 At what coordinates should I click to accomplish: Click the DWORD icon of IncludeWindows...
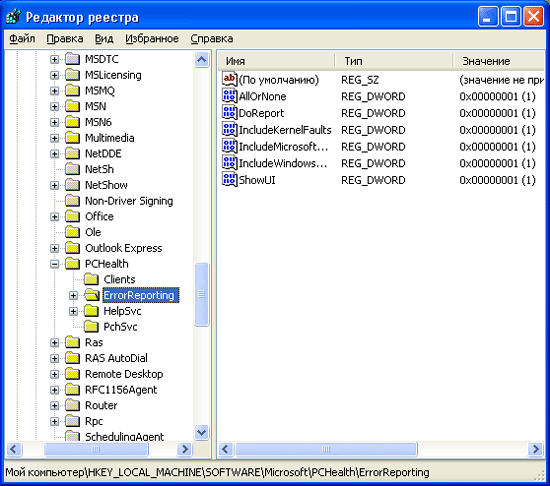(x=229, y=163)
